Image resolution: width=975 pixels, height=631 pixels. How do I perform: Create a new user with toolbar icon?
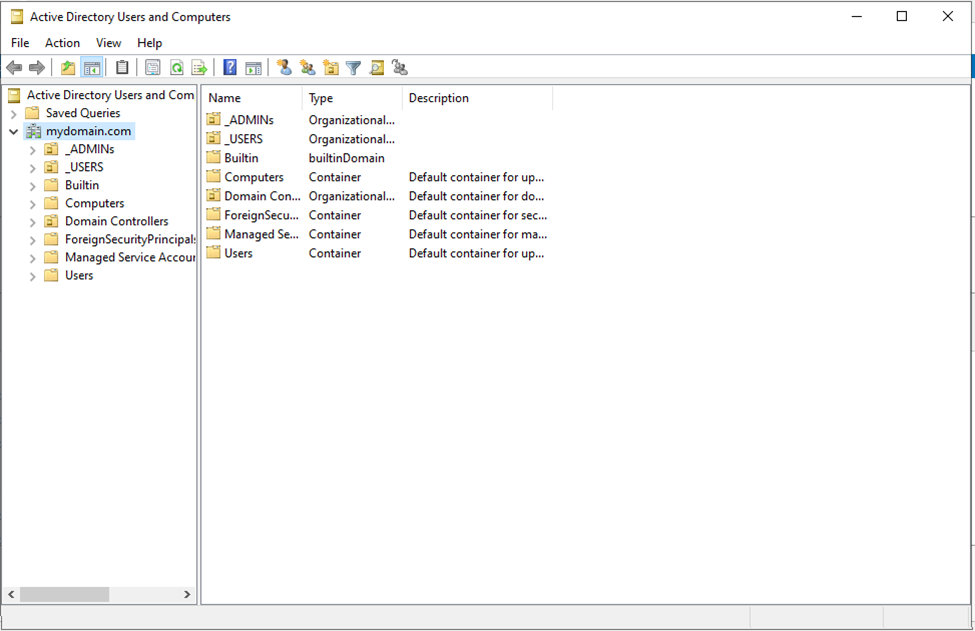[284, 68]
